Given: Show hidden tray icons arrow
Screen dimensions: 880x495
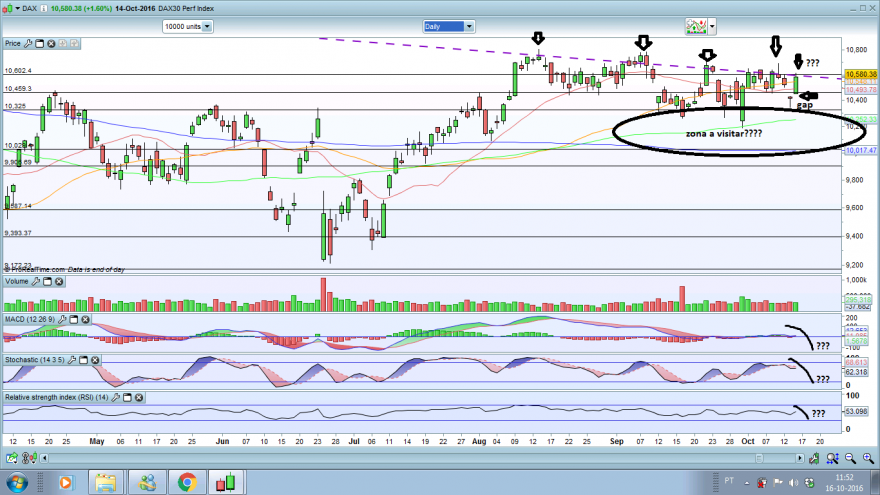Looking at the screenshot, I should 746,483.
